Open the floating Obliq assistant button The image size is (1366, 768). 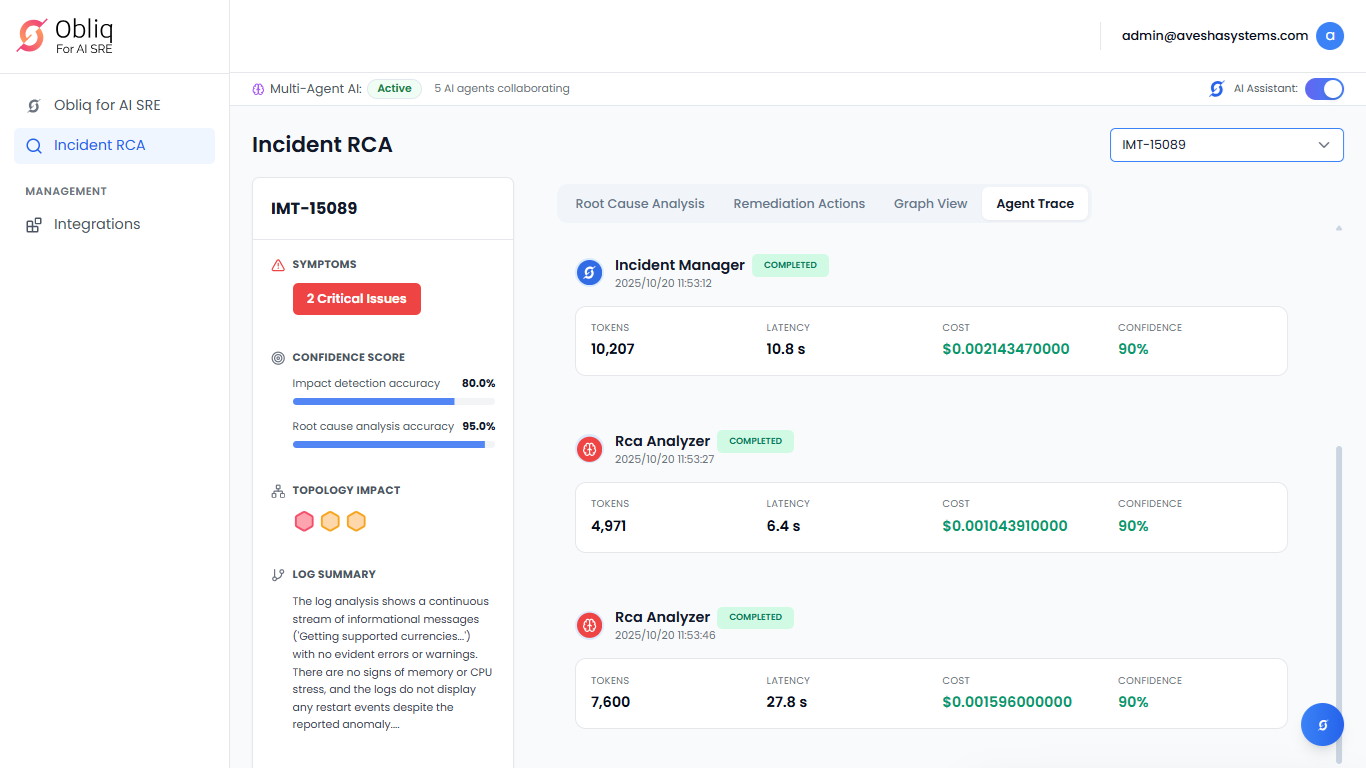(1322, 725)
